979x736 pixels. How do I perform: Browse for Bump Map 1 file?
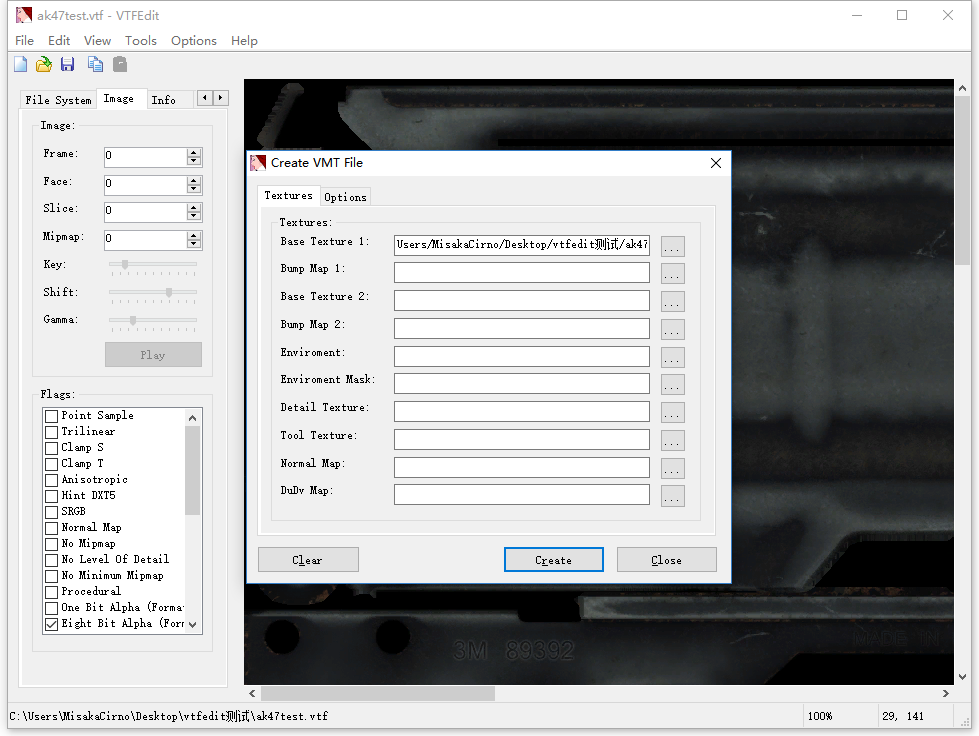pos(672,273)
